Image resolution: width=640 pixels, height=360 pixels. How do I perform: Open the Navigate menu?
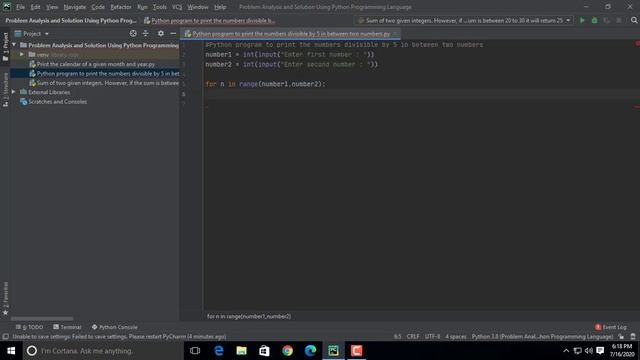point(75,7)
